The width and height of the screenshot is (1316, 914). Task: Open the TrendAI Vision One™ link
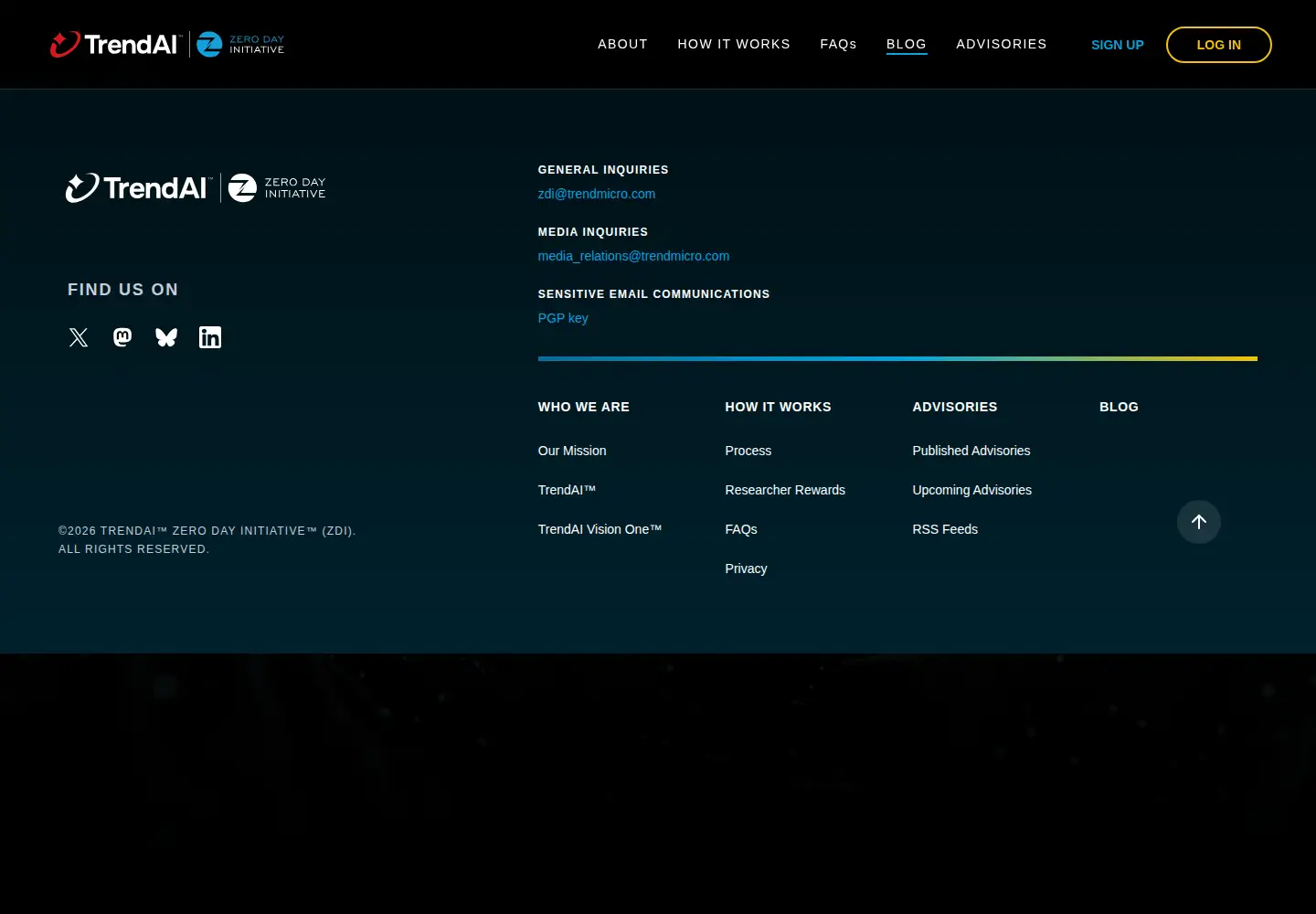(x=600, y=529)
